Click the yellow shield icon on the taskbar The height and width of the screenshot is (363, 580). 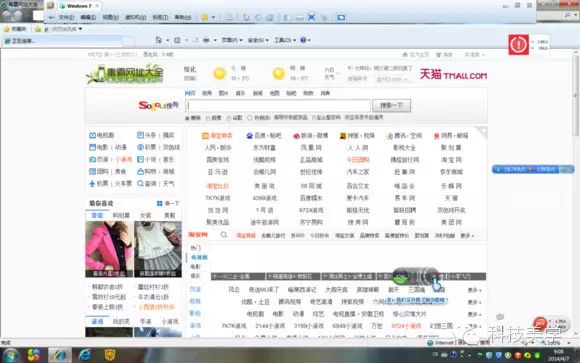(110, 355)
